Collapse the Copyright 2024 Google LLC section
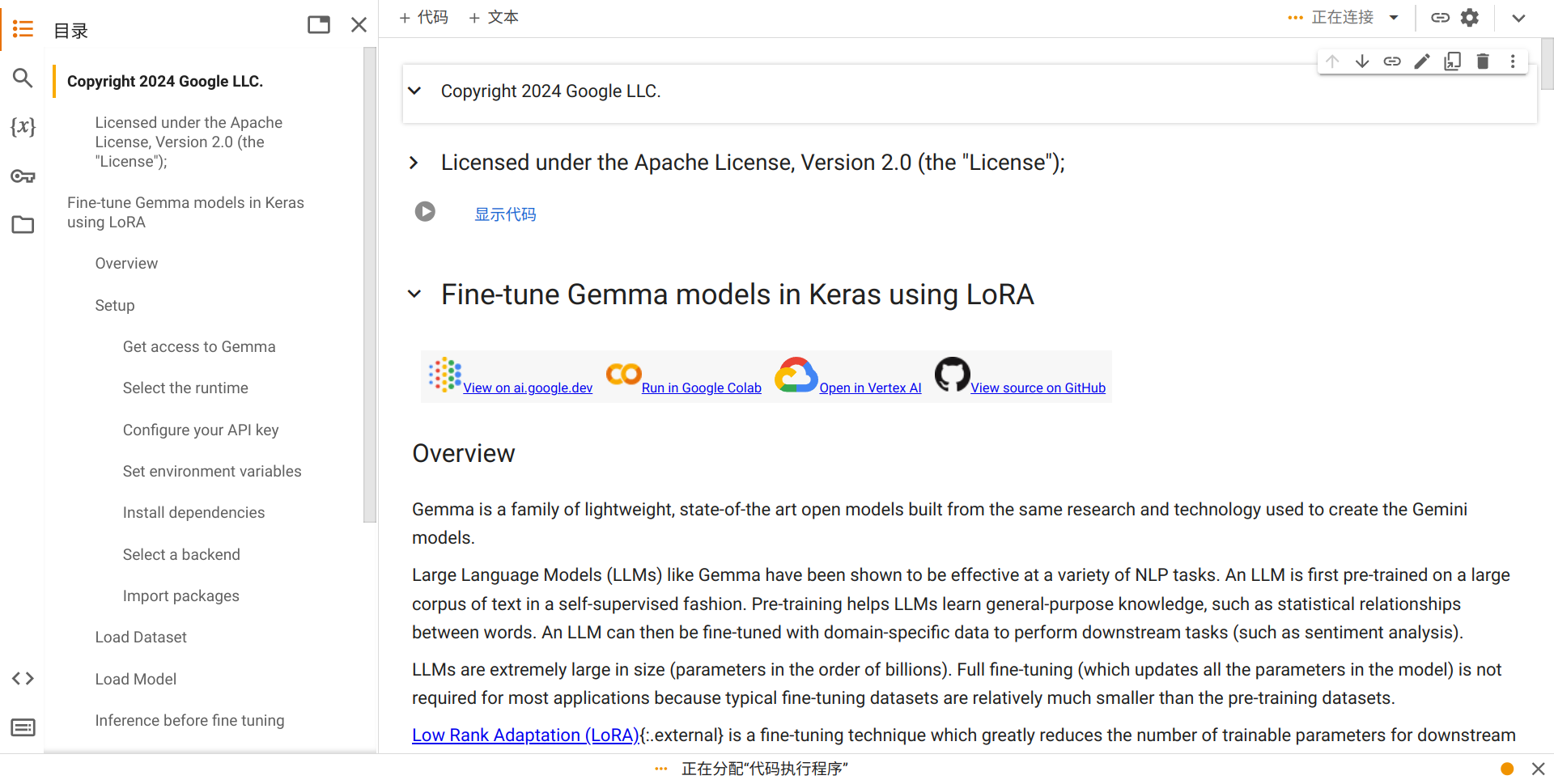The width and height of the screenshot is (1554, 784). pos(414,91)
